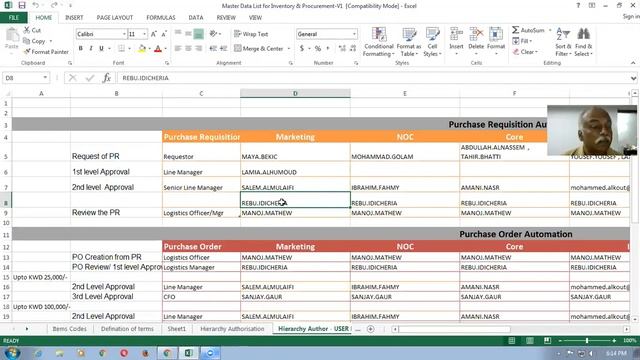Switch to the FORMULAS ribbon tab
This screenshot has height=360, width=640.
click(161, 18)
